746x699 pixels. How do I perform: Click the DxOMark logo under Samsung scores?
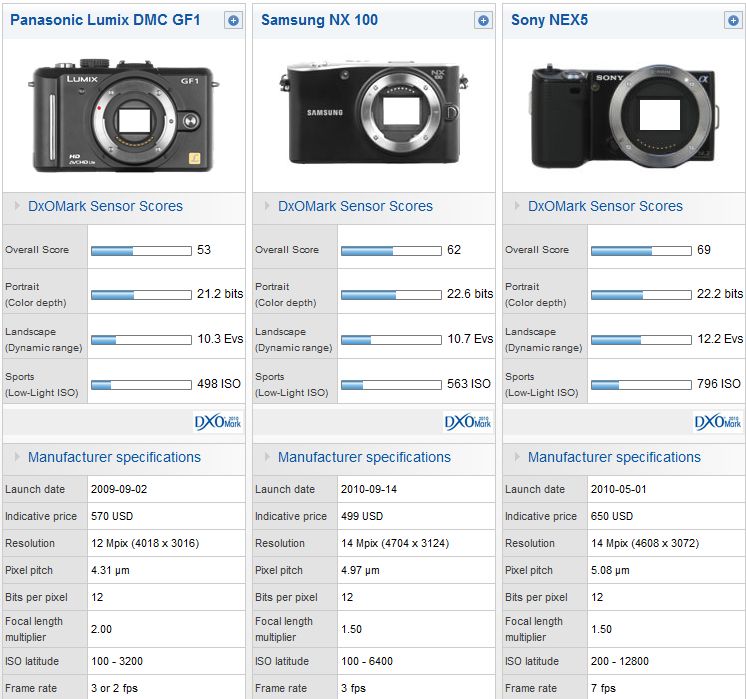(468, 422)
